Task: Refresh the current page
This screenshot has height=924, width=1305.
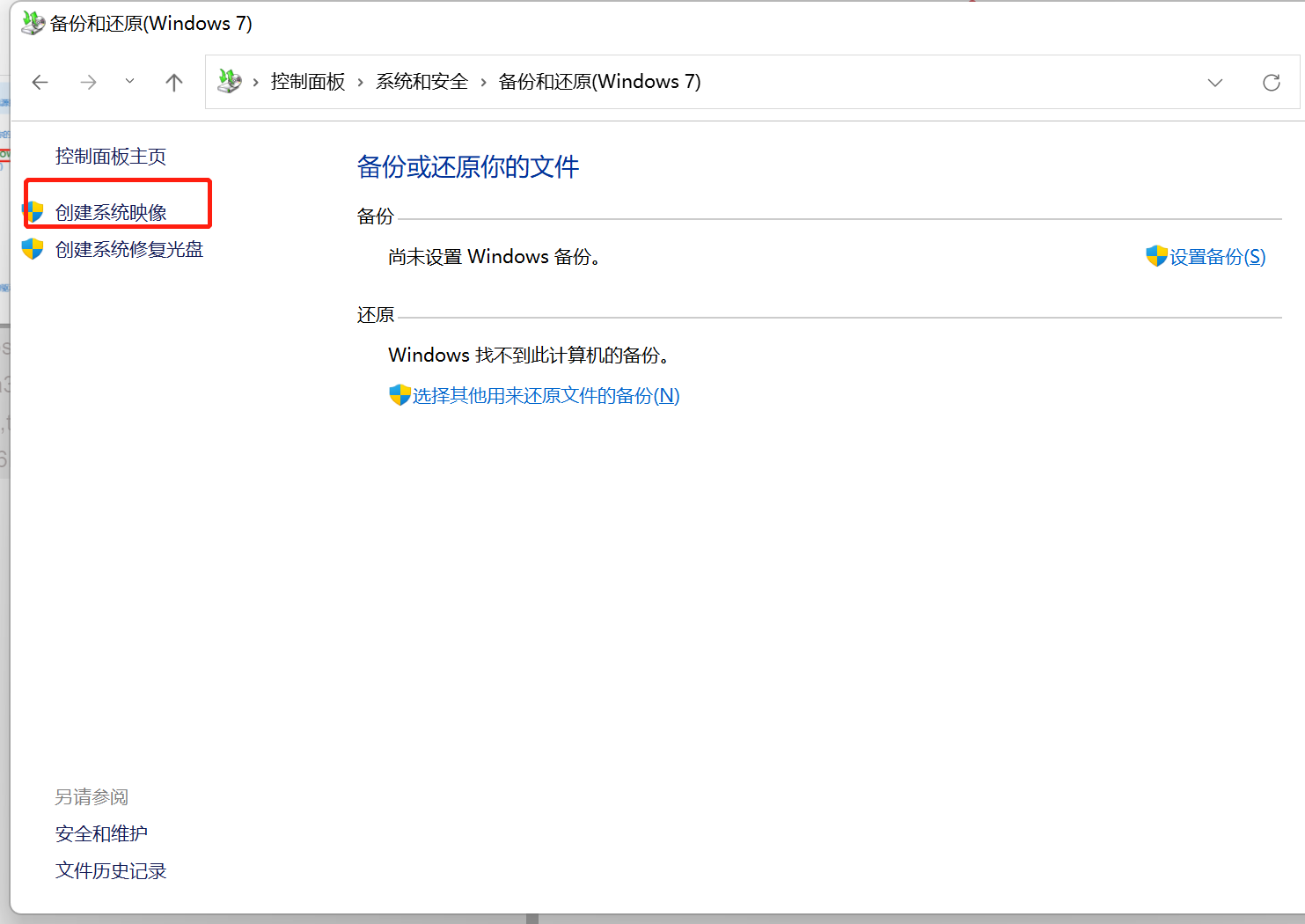Action: click(x=1272, y=83)
